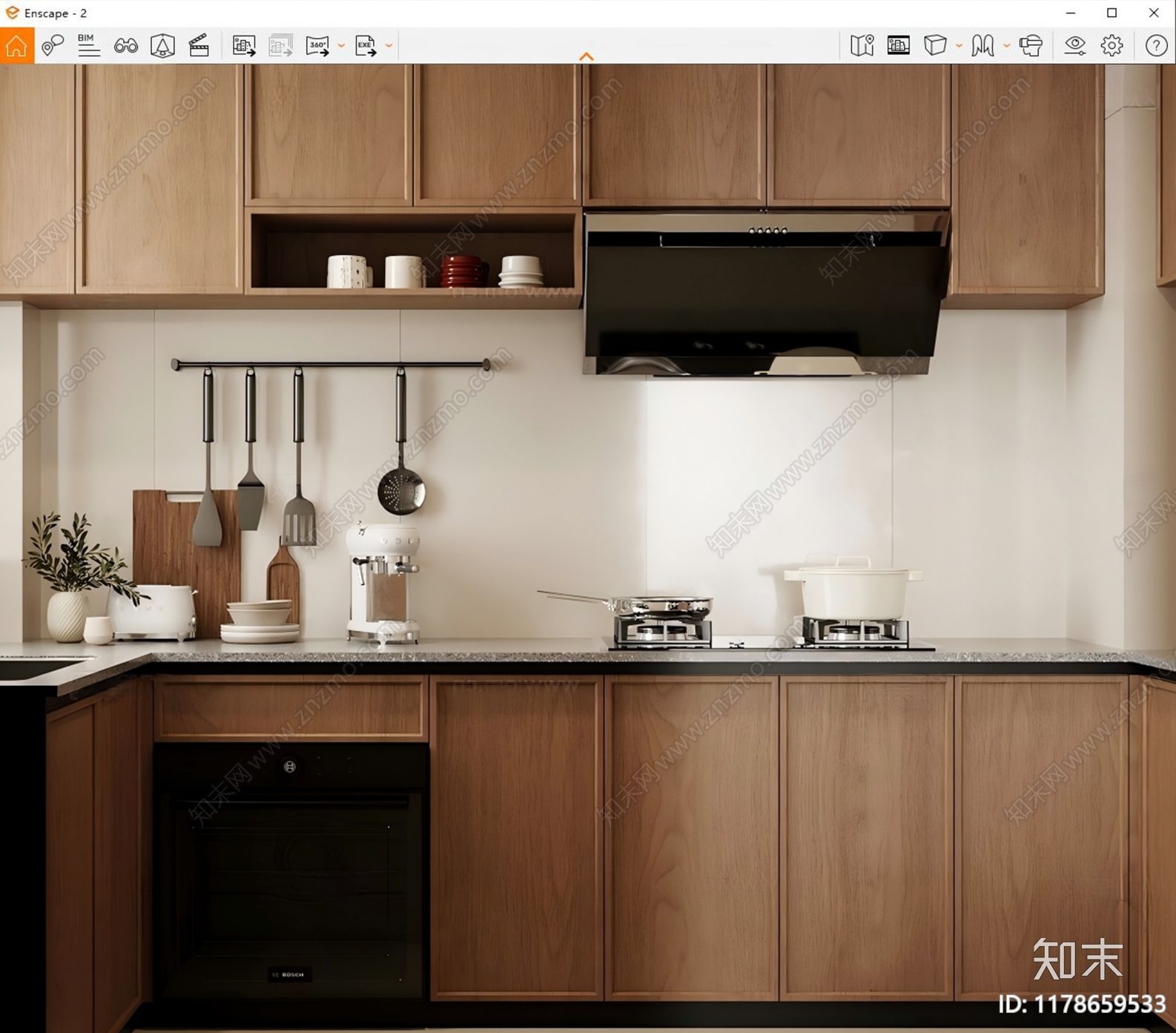Export an EXE standalone file

coord(366,46)
